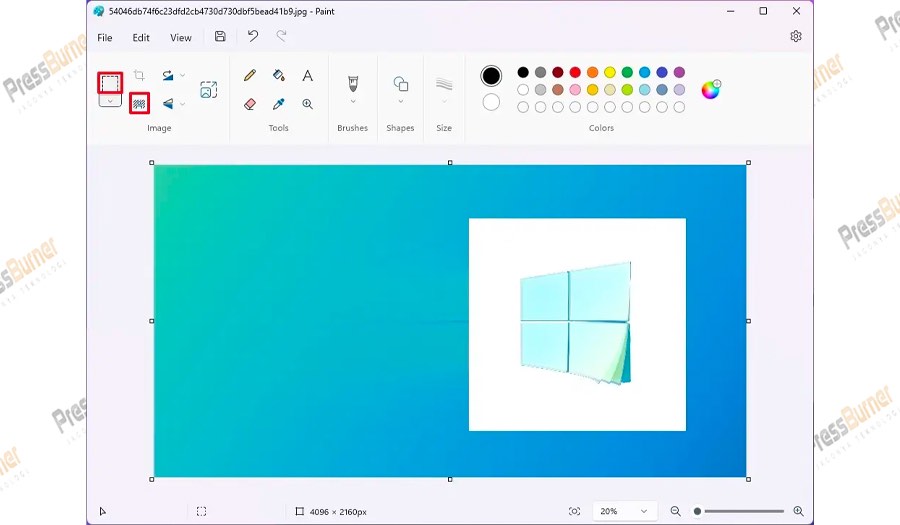This screenshot has width=900, height=525.
Task: Open the File menu
Action: (x=105, y=38)
